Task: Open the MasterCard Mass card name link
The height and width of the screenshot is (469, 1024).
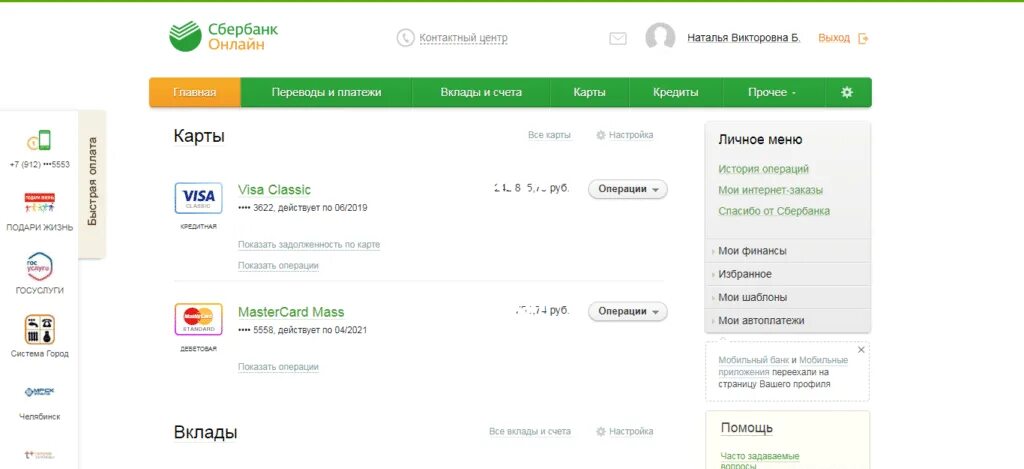Action: tap(291, 312)
